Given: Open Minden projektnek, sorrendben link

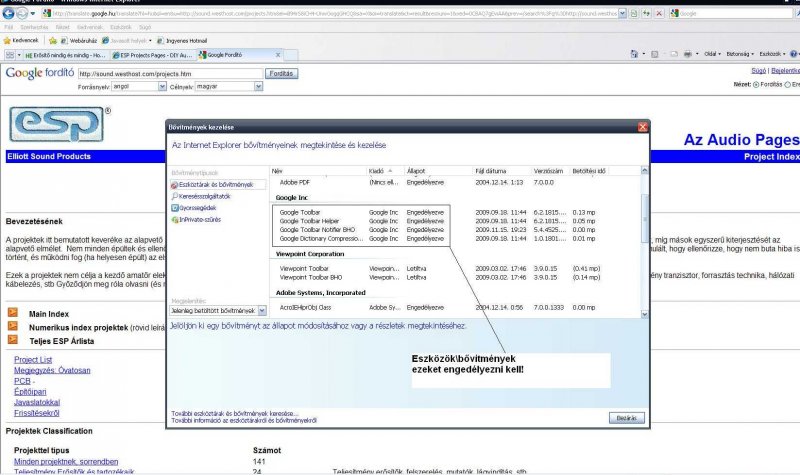Looking at the screenshot, I should pos(66,461).
